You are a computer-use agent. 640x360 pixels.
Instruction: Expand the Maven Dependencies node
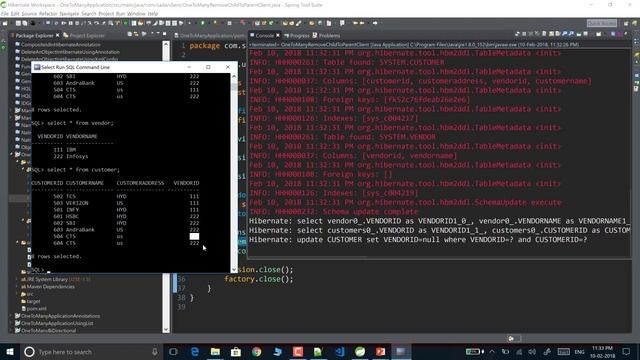(x=18, y=287)
